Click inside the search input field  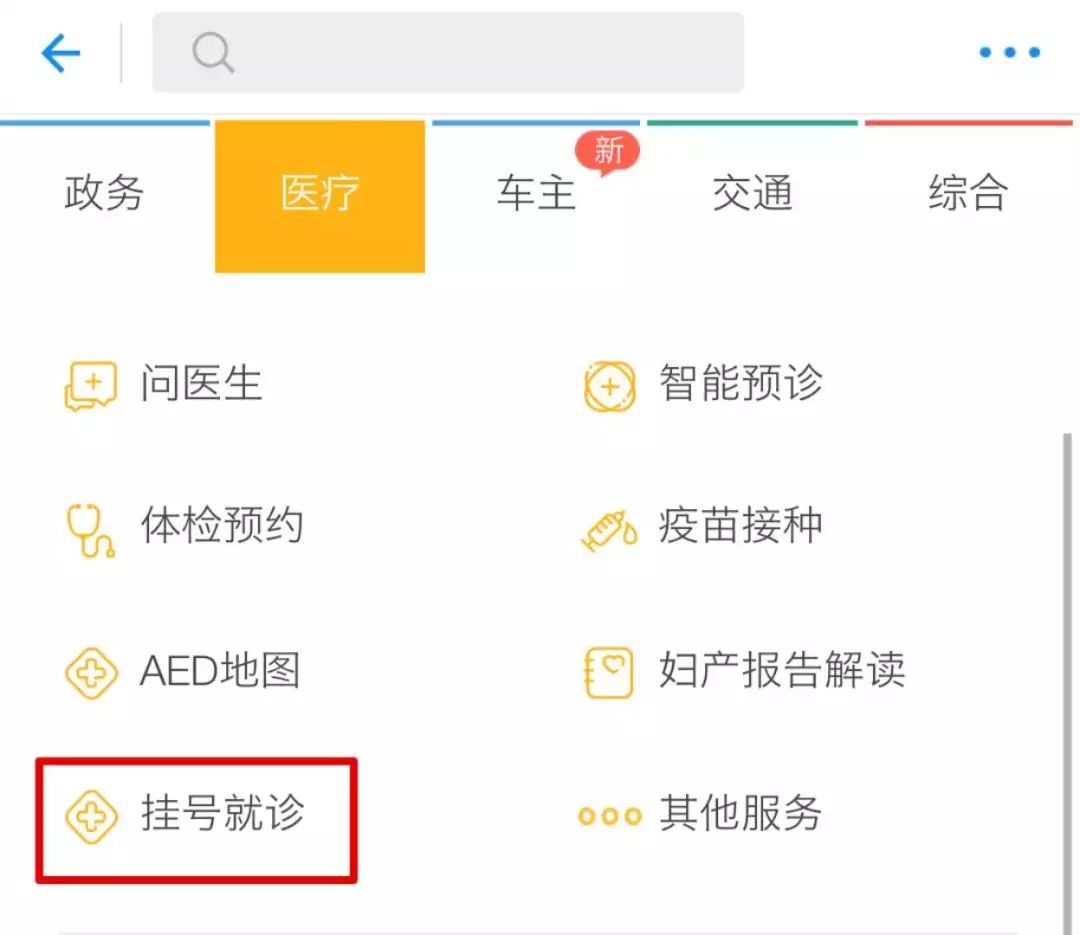click(x=450, y=52)
